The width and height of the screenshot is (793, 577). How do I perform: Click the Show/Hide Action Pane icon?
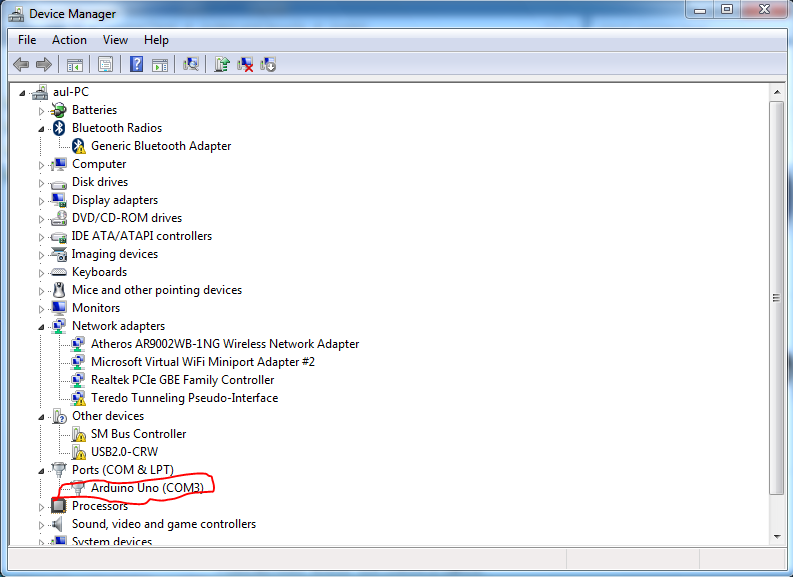click(x=160, y=65)
